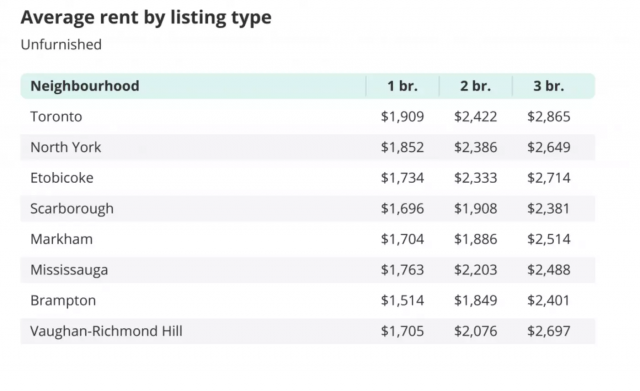This screenshot has height=391, width=640.
Task: Select the 3 br. column header
Action: (x=549, y=86)
